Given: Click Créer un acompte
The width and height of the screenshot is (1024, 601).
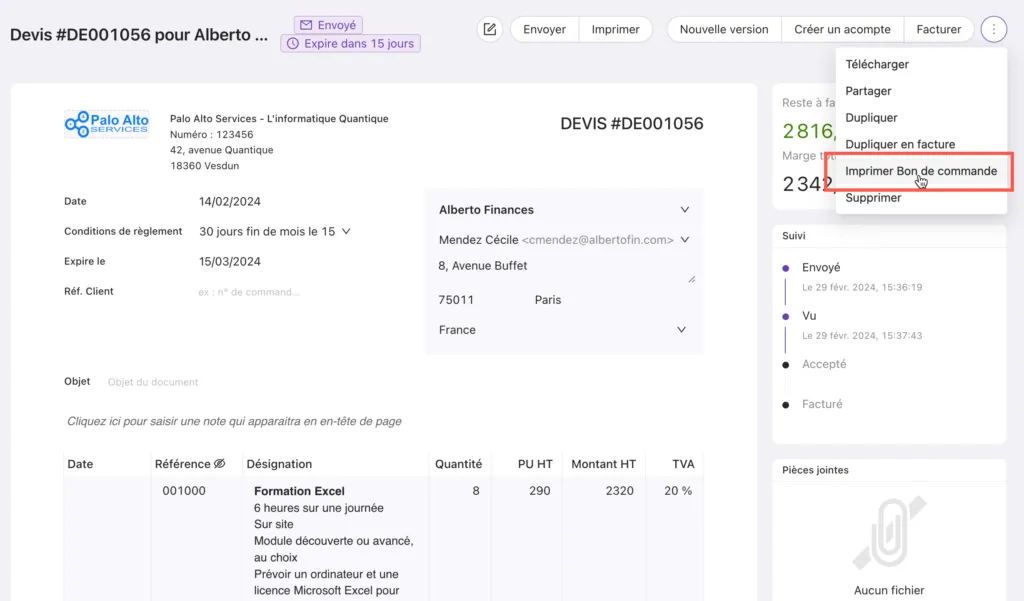Looking at the screenshot, I should pos(842,29).
